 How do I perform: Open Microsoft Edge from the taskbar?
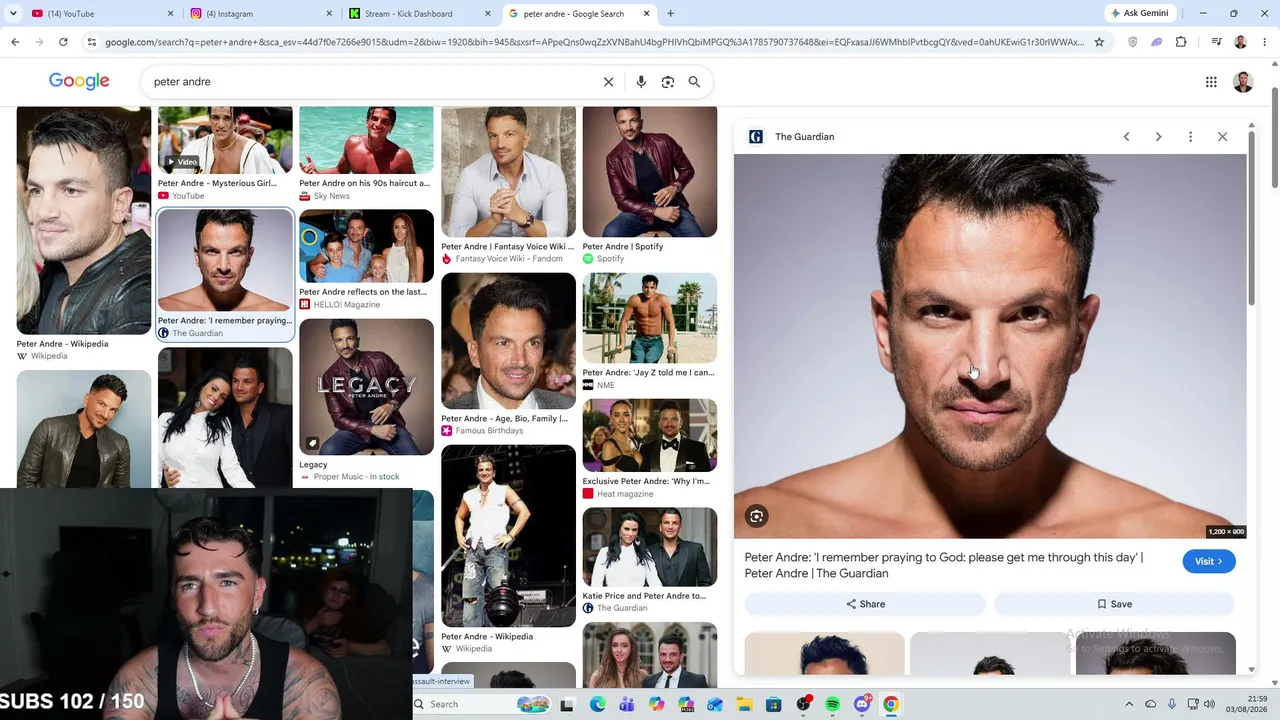pyautogui.click(x=598, y=704)
